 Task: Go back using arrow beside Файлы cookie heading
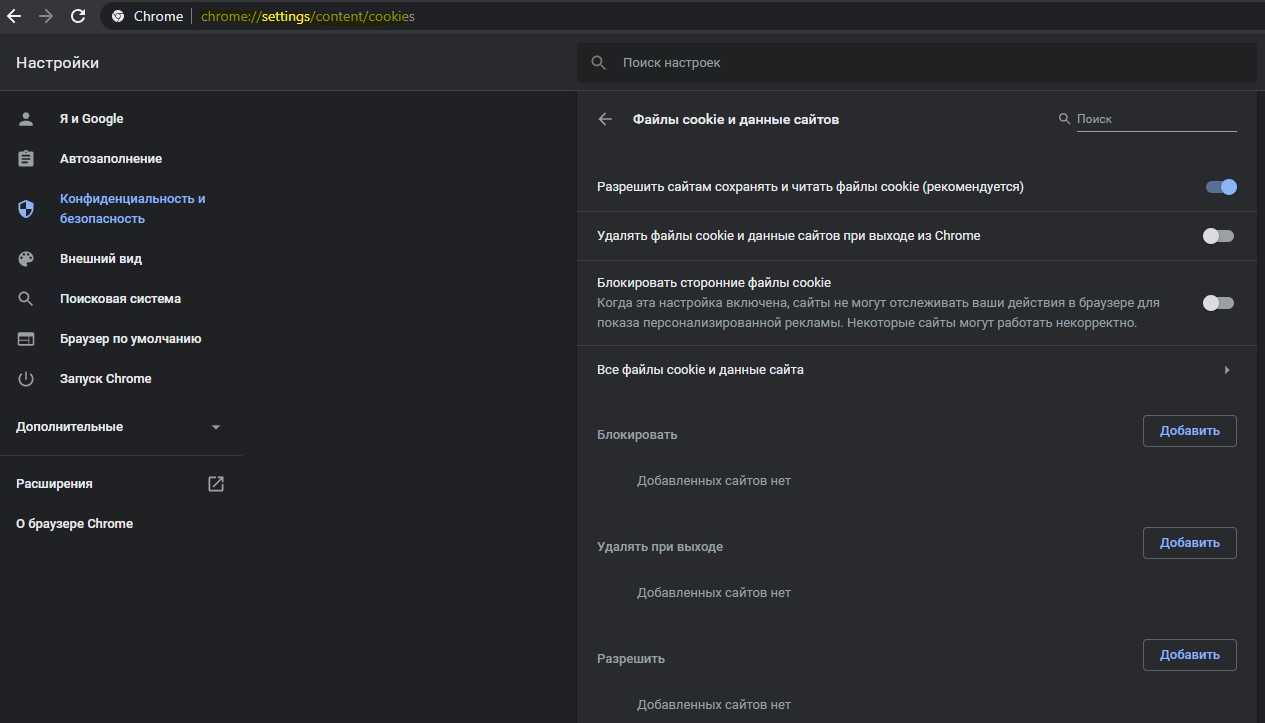click(x=604, y=119)
